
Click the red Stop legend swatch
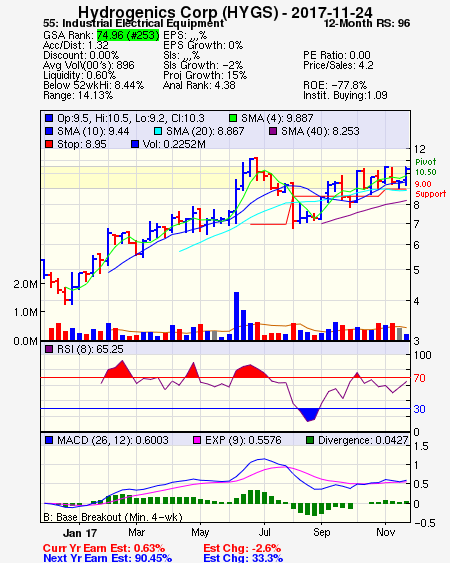[49, 144]
